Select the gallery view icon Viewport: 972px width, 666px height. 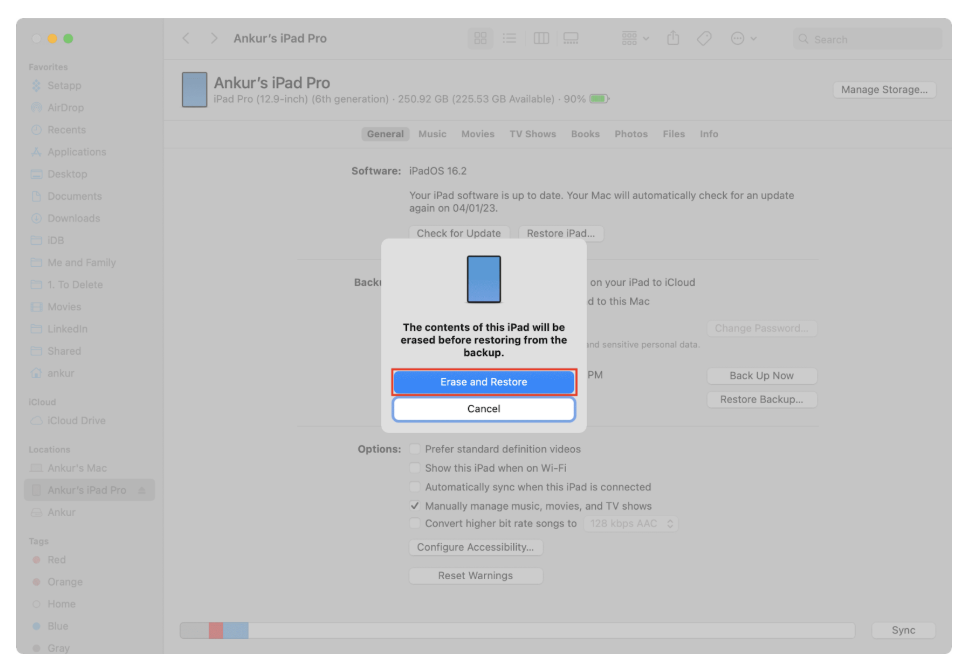(571, 38)
